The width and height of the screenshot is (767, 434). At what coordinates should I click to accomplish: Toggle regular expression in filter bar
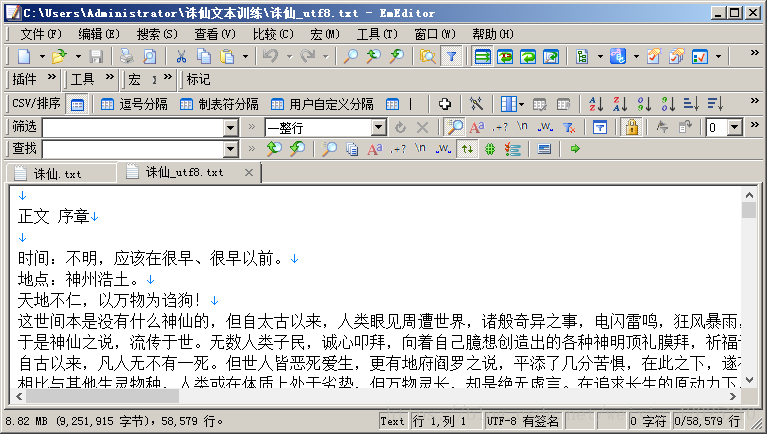(500, 127)
